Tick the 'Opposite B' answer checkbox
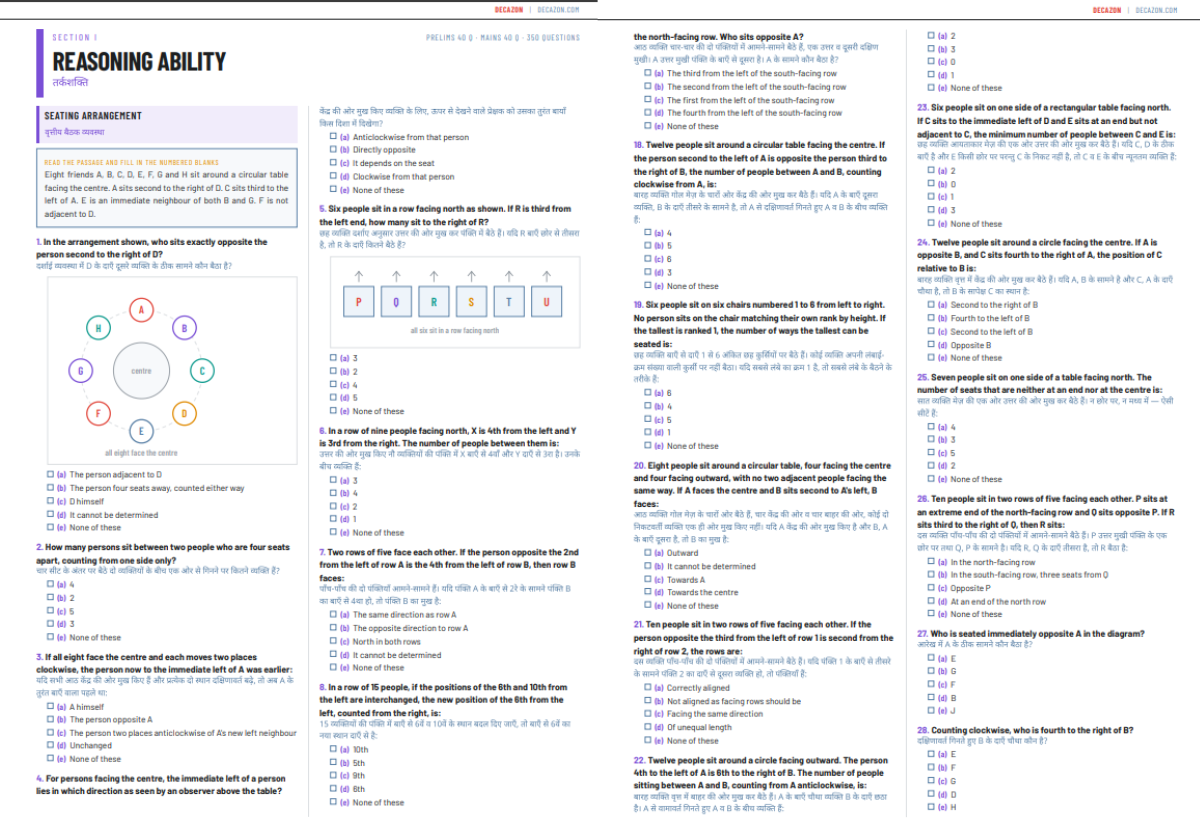 click(x=931, y=345)
